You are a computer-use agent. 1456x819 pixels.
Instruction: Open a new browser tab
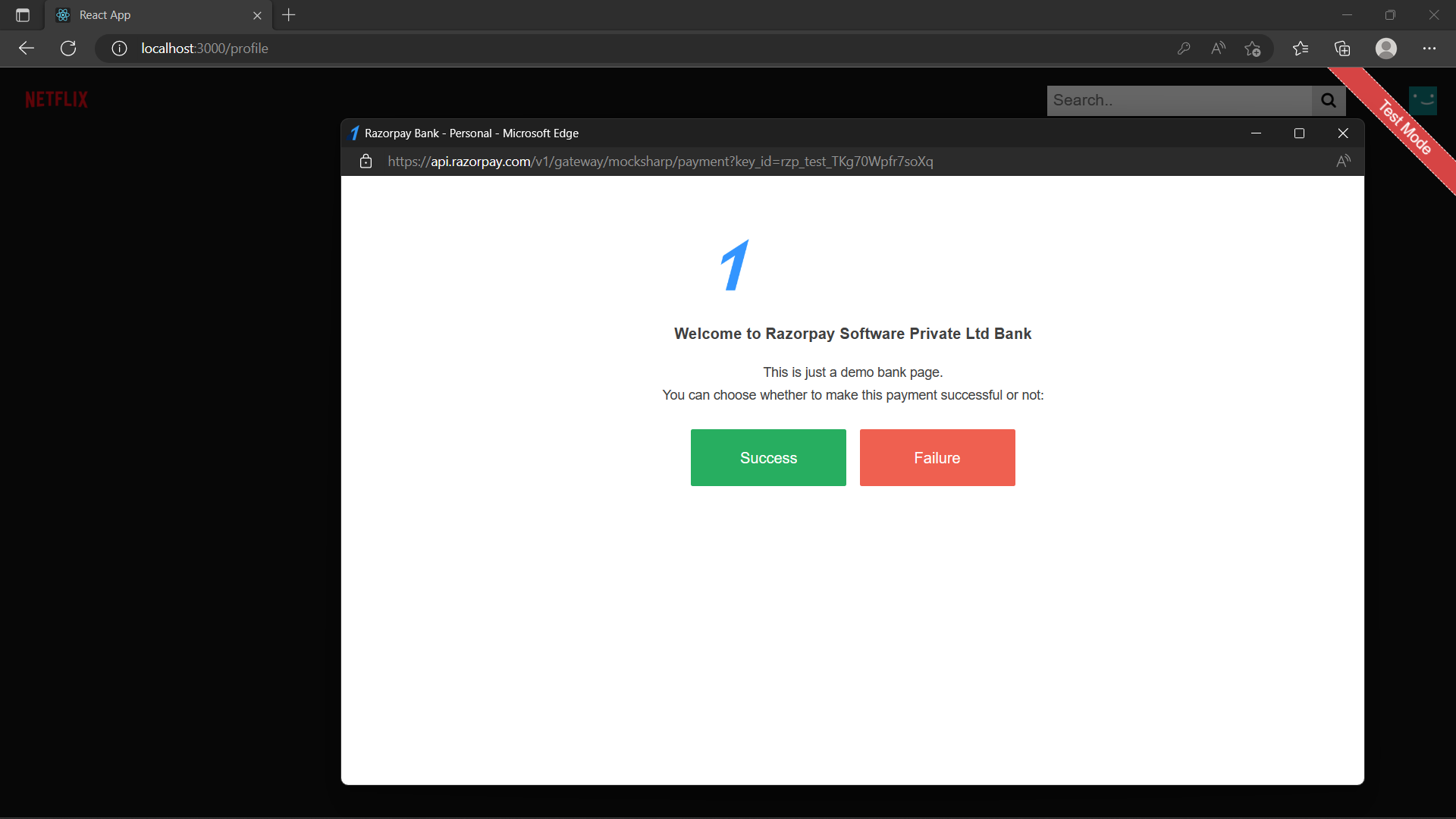288,14
